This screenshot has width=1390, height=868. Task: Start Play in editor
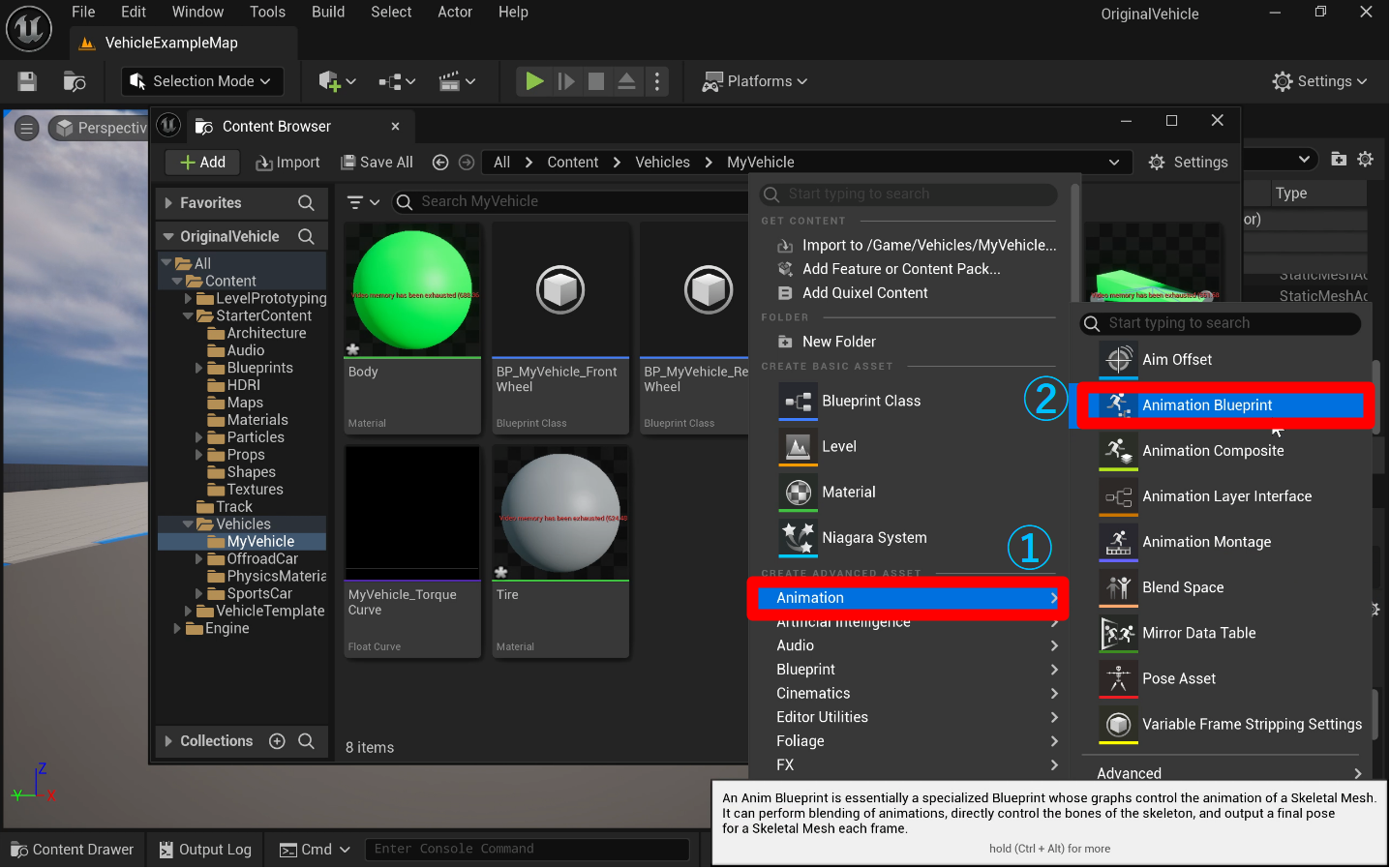(534, 81)
